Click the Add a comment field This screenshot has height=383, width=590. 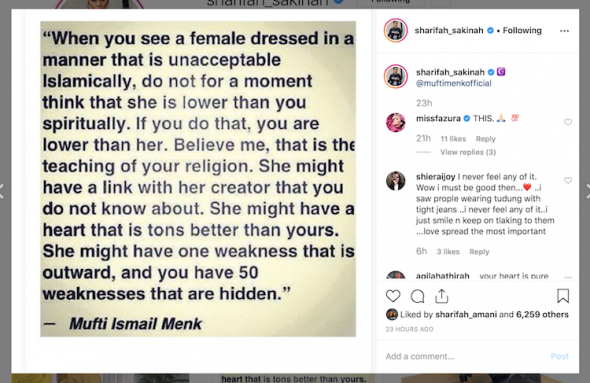pos(467,356)
